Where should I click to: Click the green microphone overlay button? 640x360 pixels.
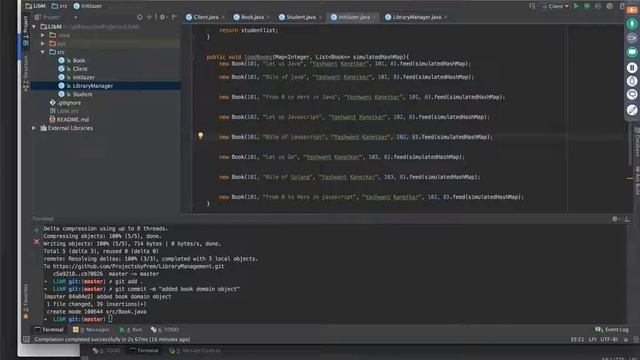pyautogui.click(x=632, y=24)
